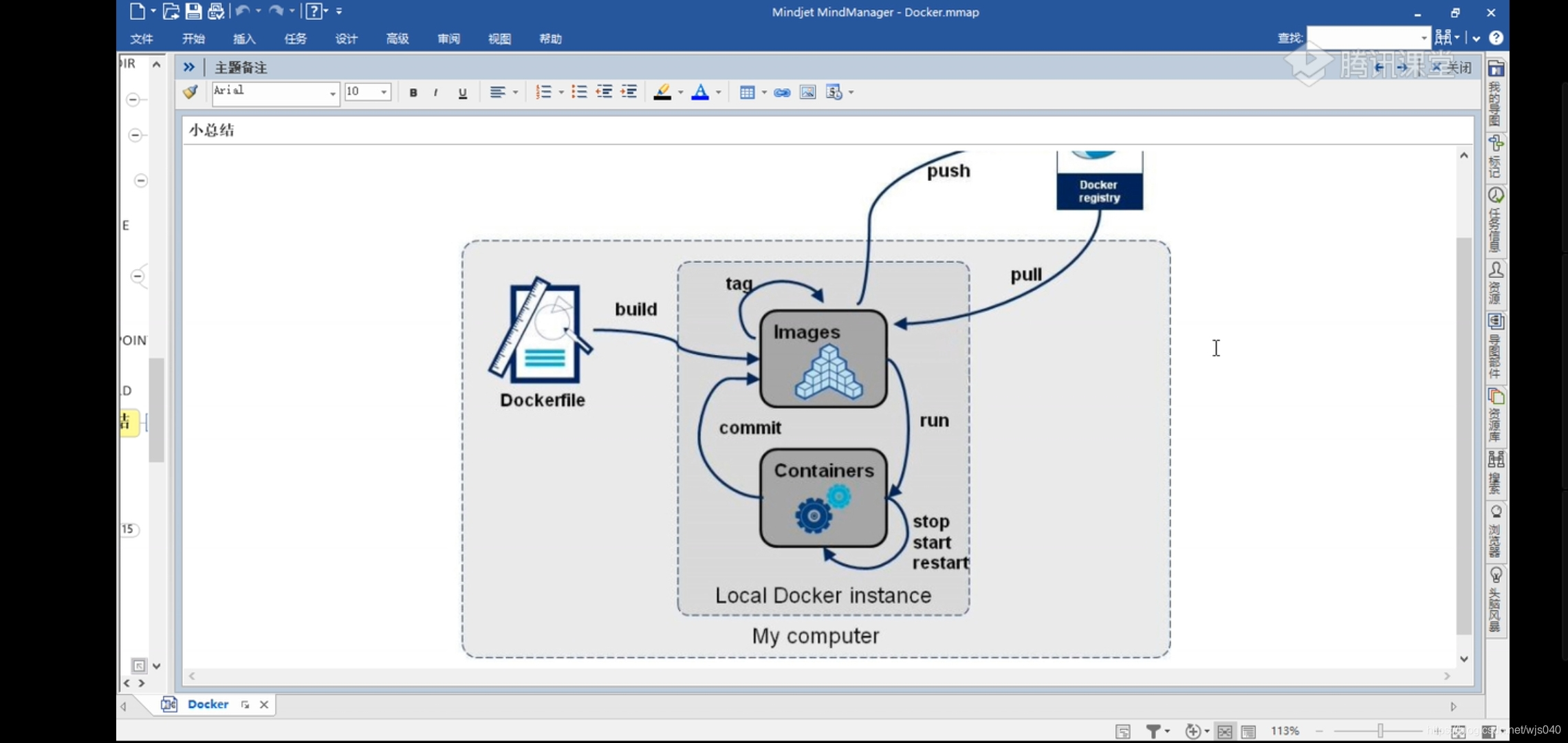This screenshot has height=743, width=1568.
Task: Close the topic notes panel via 关闭
Action: pyautogui.click(x=1451, y=67)
